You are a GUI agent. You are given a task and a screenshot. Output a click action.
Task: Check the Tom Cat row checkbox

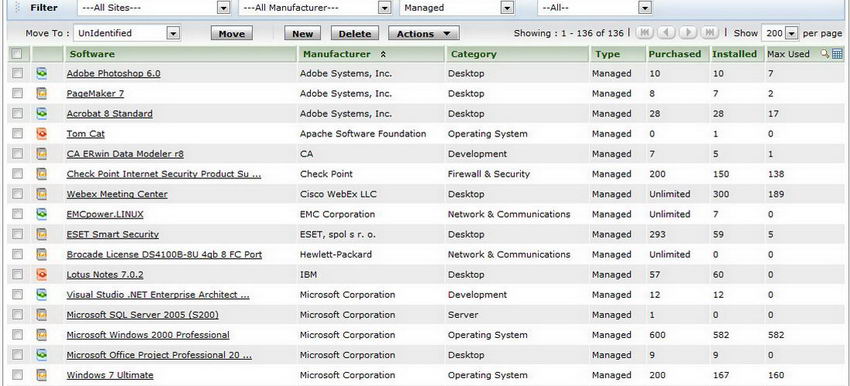click(17, 133)
